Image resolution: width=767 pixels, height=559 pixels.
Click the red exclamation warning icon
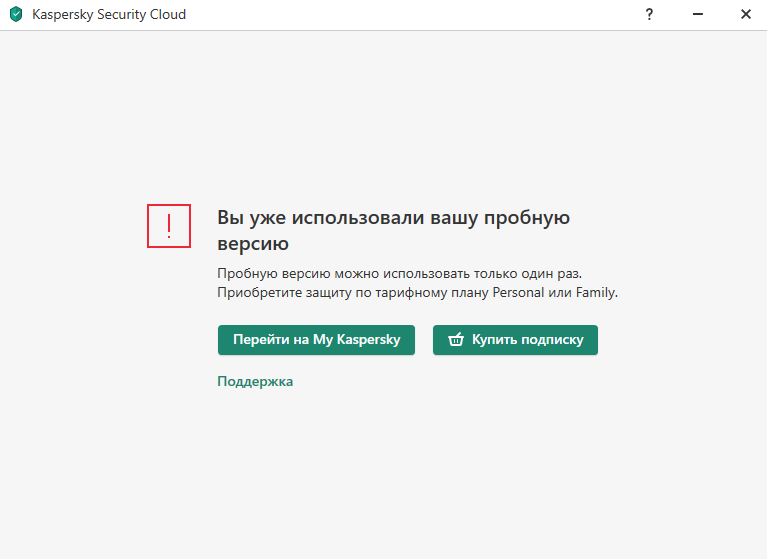[x=169, y=226]
